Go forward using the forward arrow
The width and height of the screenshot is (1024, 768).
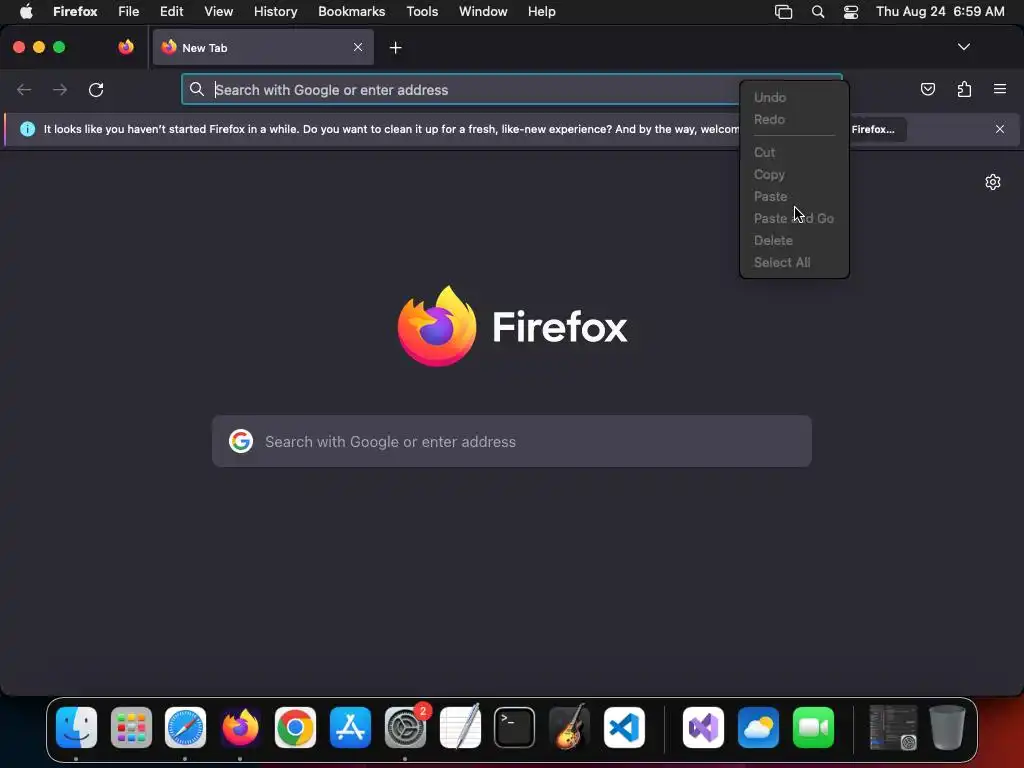pos(60,89)
